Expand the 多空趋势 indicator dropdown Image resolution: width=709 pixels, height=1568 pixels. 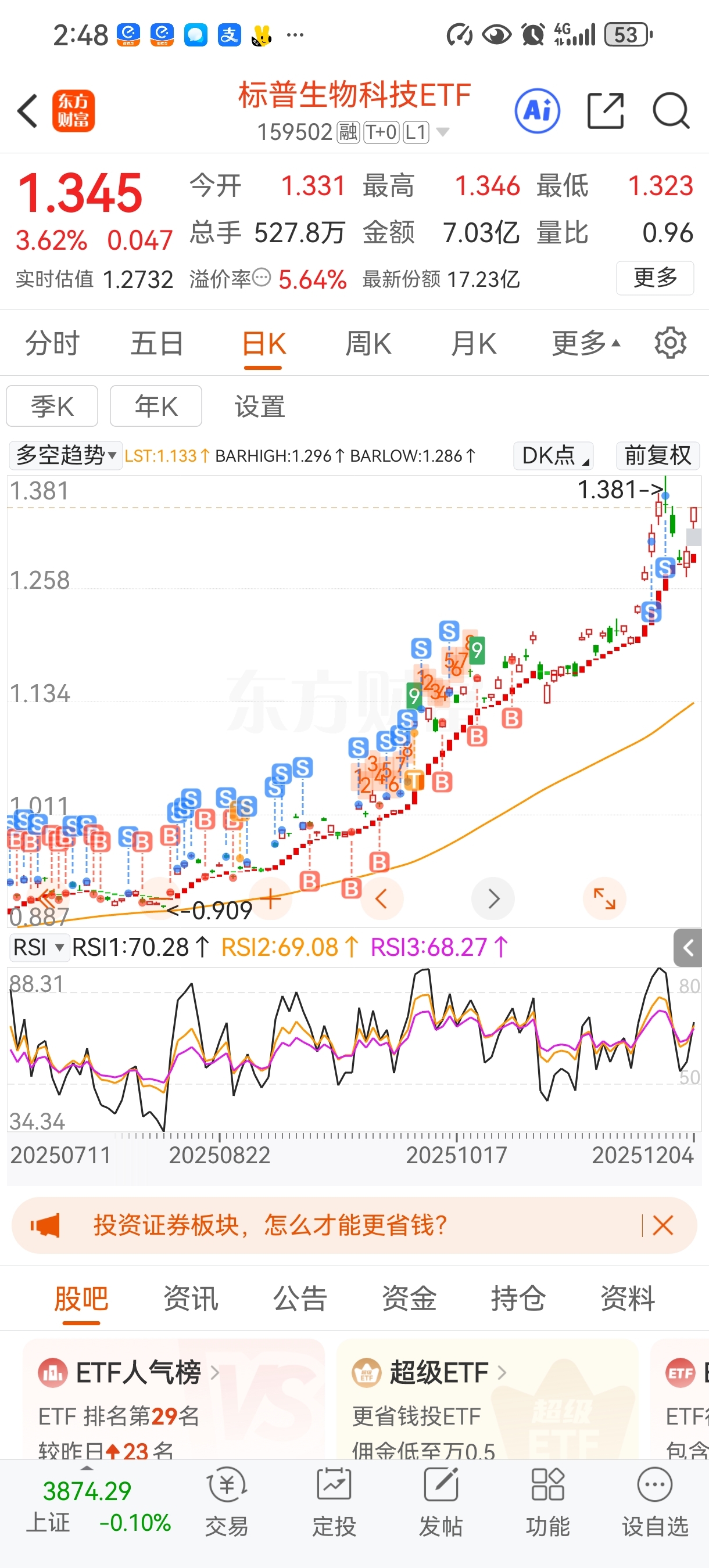(x=66, y=455)
